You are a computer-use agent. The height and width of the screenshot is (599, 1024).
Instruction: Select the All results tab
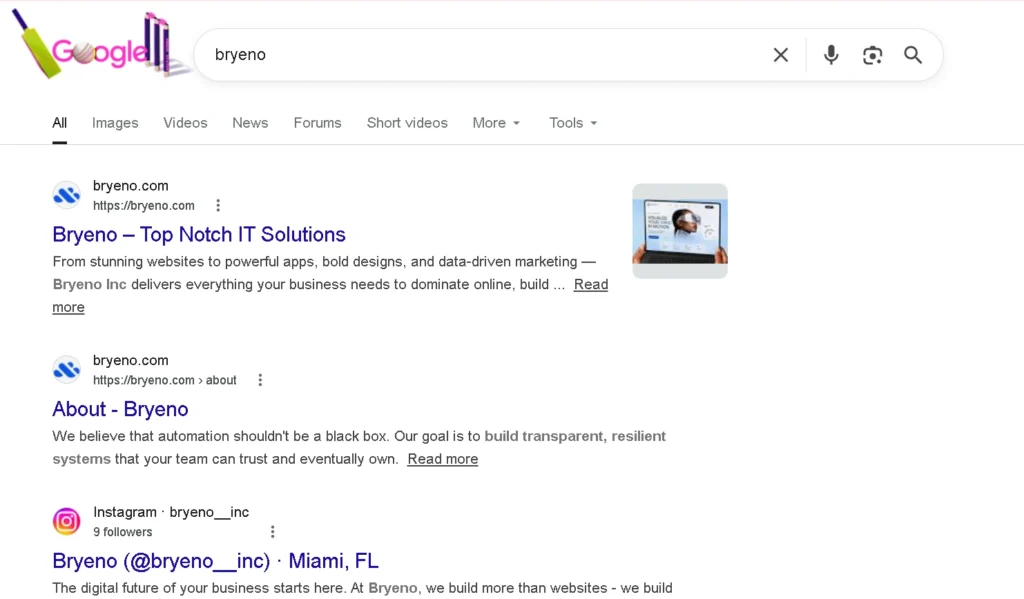click(59, 123)
